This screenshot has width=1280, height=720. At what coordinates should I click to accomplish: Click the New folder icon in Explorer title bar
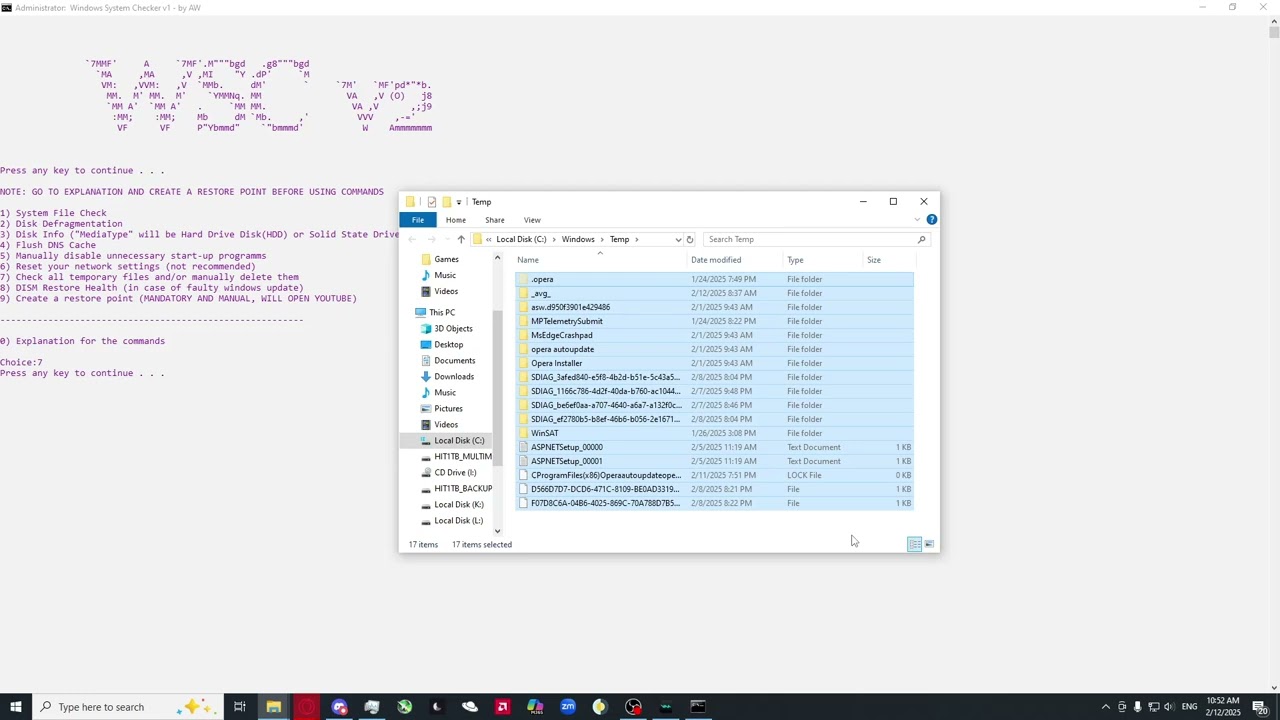[446, 202]
